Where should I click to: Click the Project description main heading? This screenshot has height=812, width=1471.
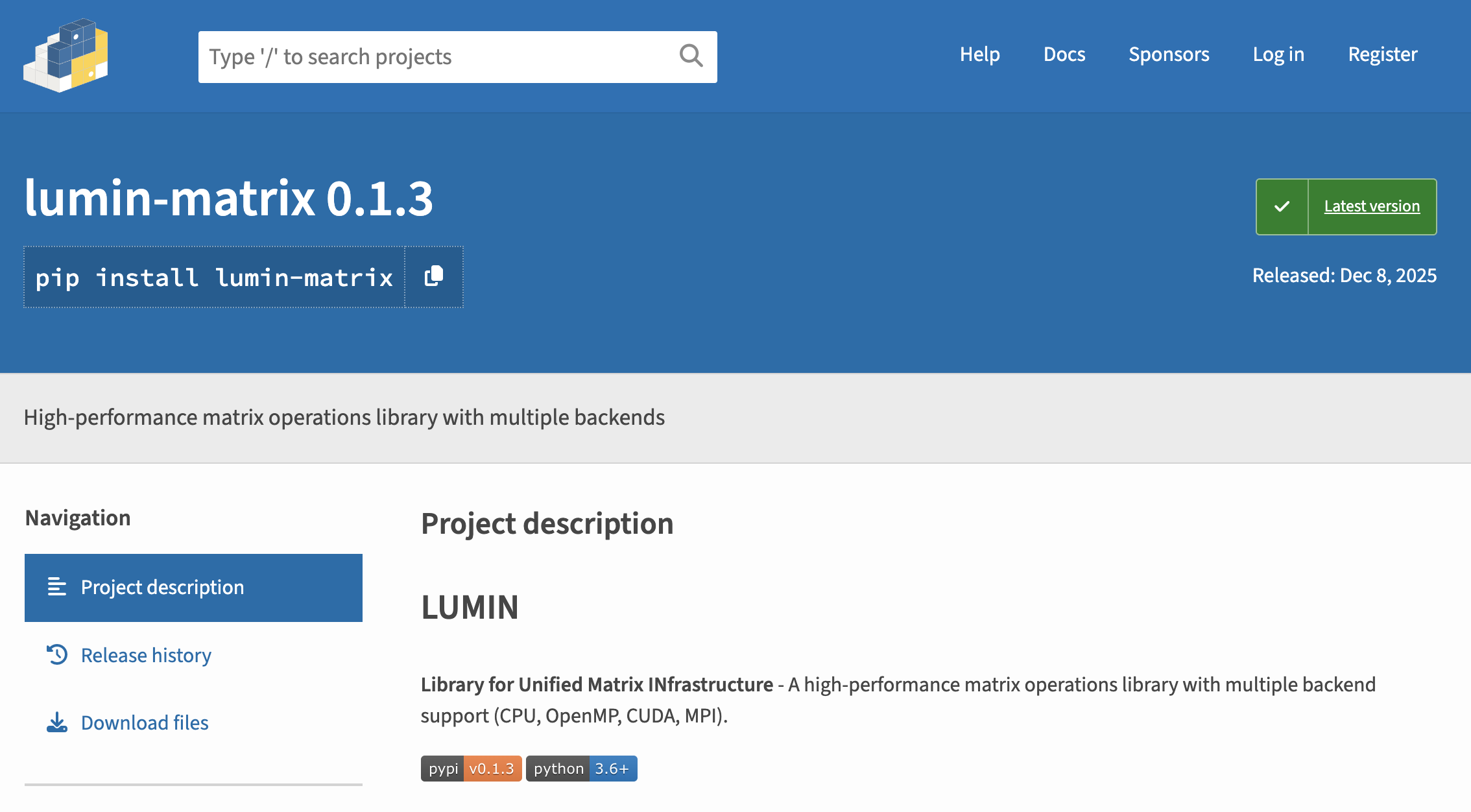pos(547,523)
